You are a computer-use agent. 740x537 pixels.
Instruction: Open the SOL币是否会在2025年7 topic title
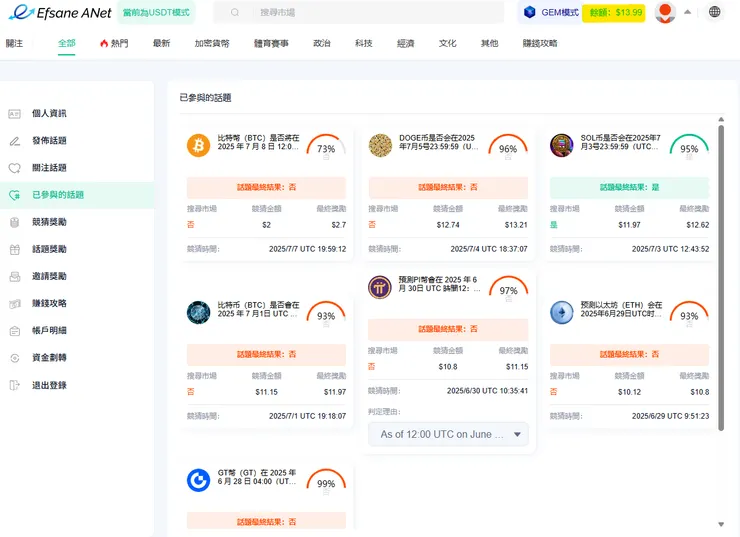pyautogui.click(x=620, y=142)
